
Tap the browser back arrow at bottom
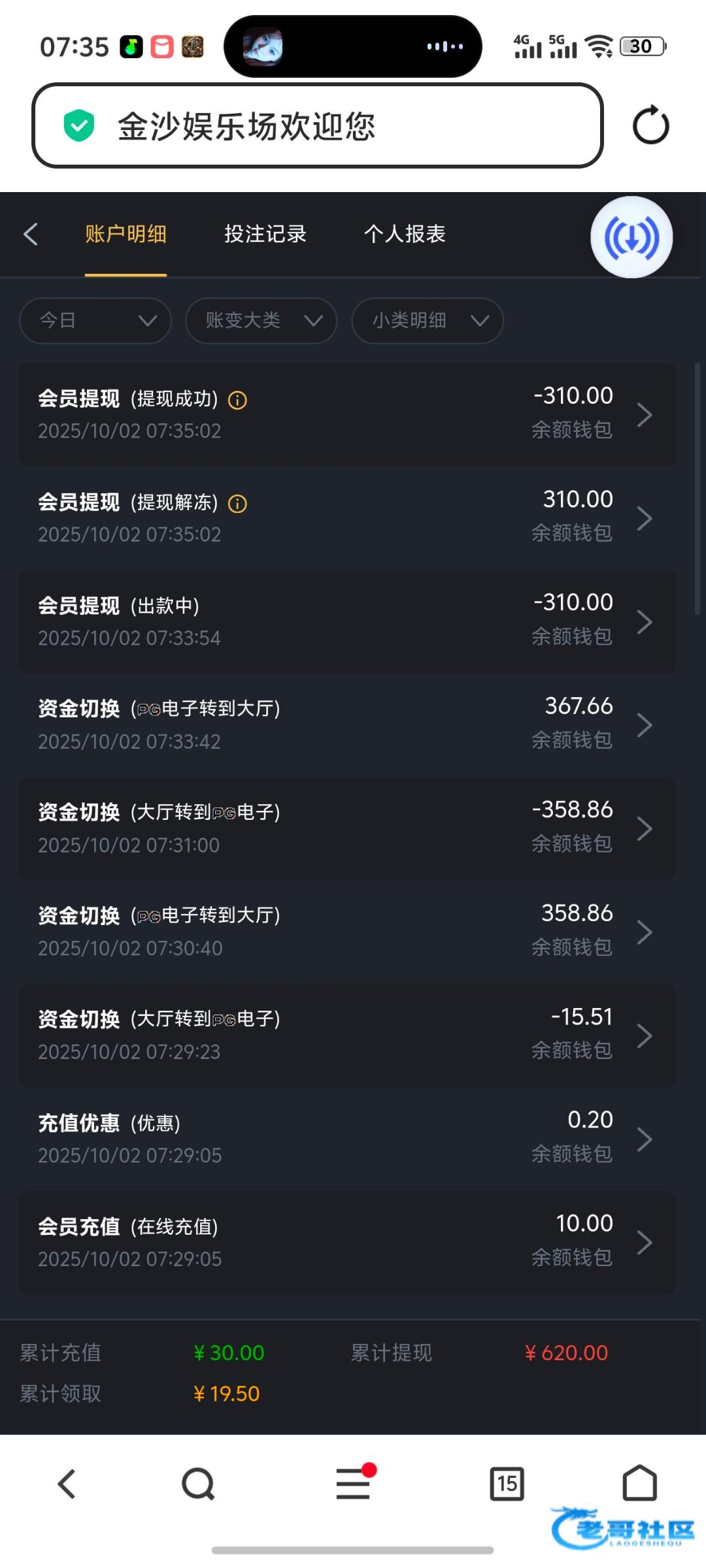tap(67, 1484)
